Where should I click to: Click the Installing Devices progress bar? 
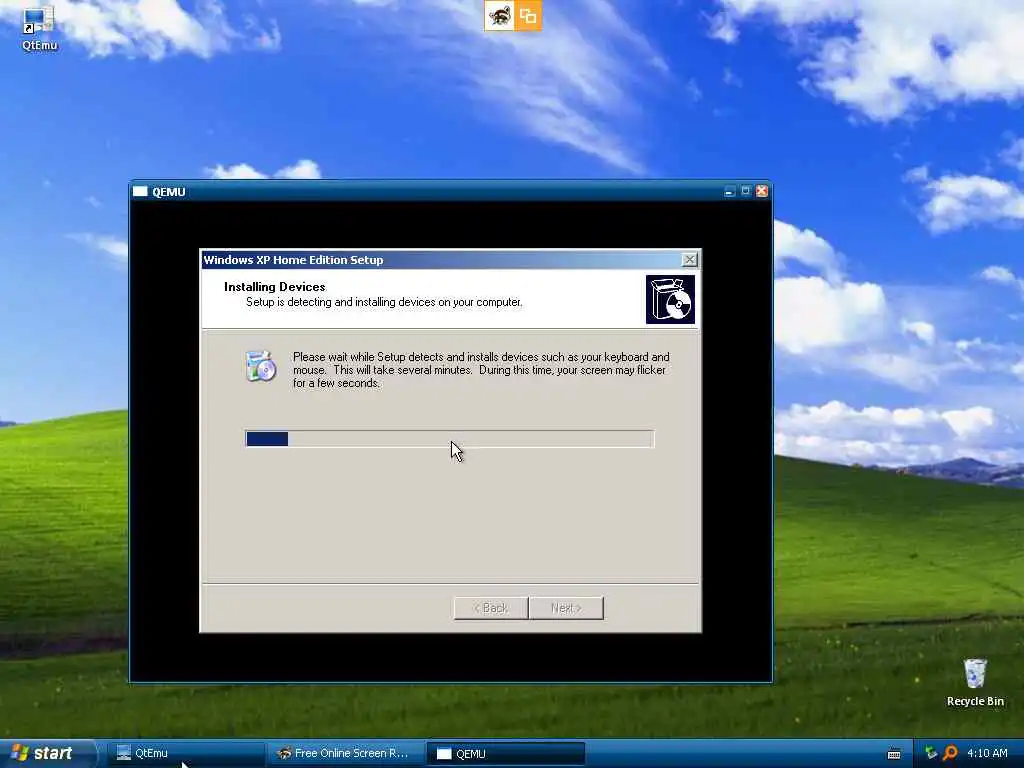(449, 439)
